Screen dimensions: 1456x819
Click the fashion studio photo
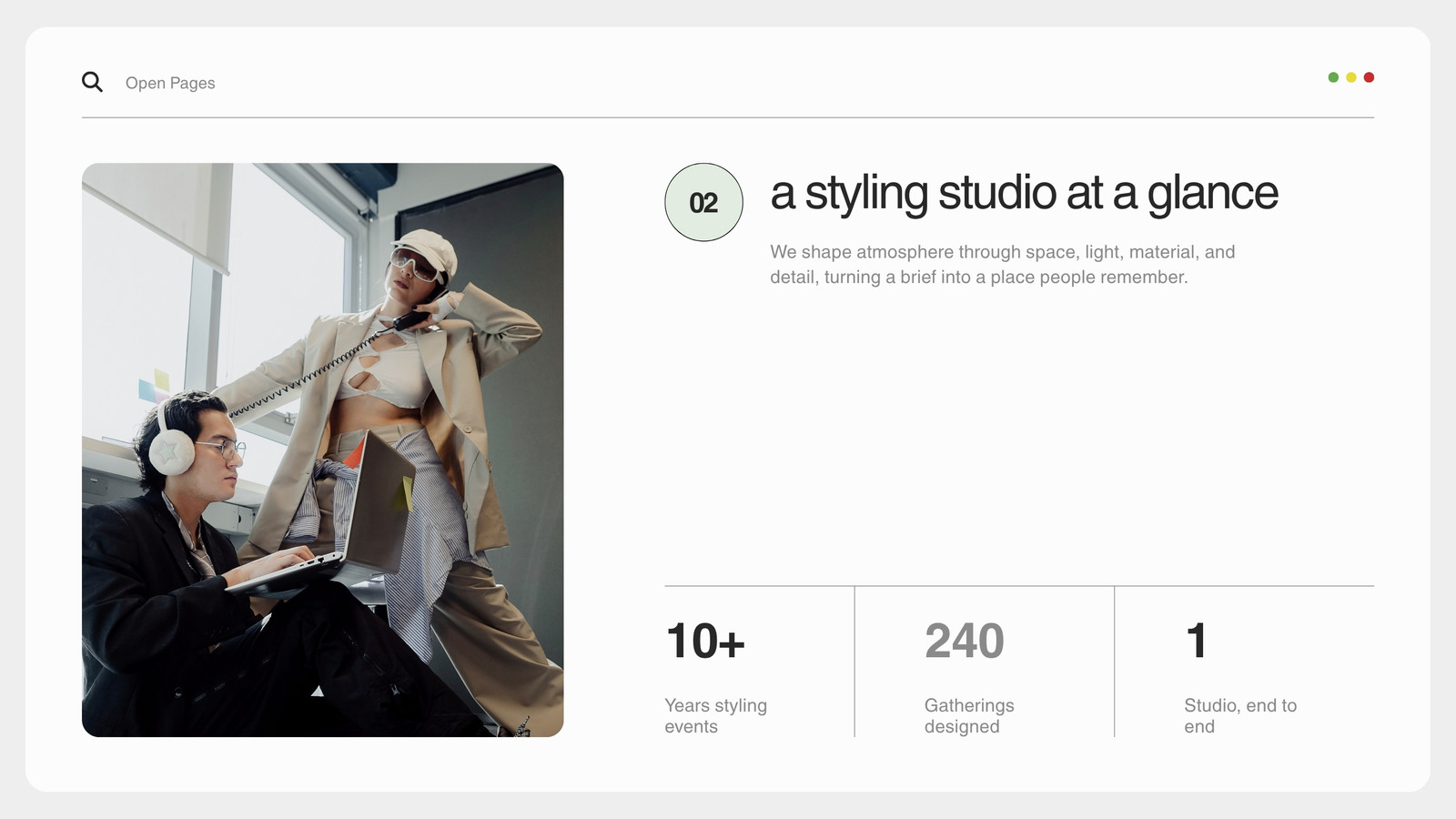point(322,450)
